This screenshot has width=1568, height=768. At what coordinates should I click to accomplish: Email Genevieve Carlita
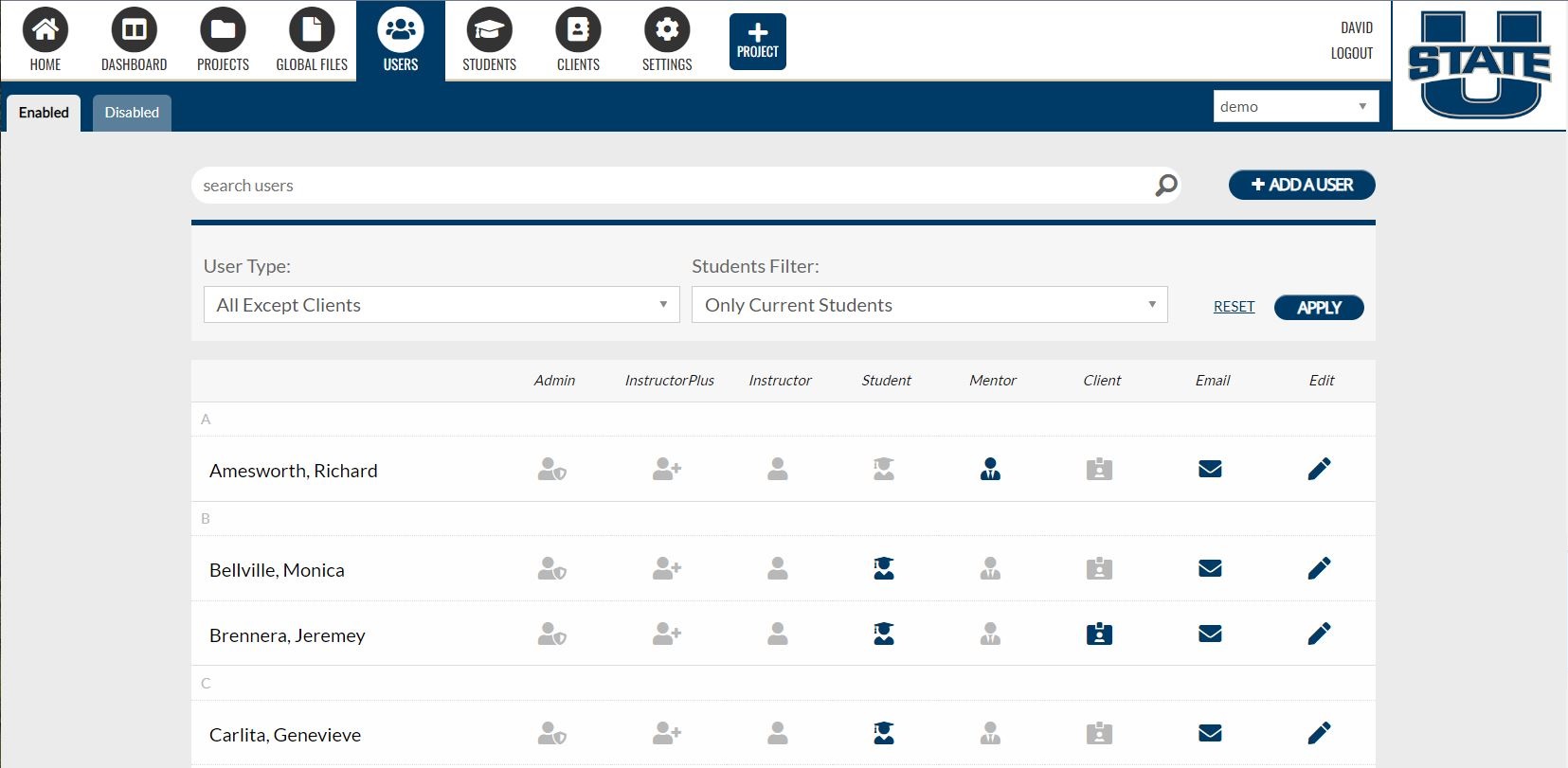tap(1210, 733)
